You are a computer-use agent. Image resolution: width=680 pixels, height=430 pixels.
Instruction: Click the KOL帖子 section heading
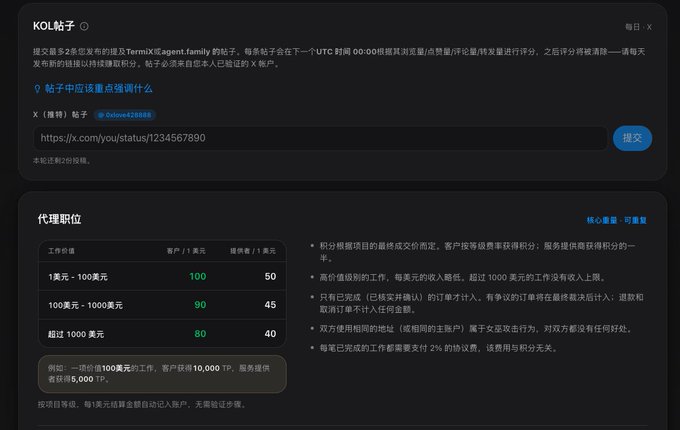pos(54,26)
